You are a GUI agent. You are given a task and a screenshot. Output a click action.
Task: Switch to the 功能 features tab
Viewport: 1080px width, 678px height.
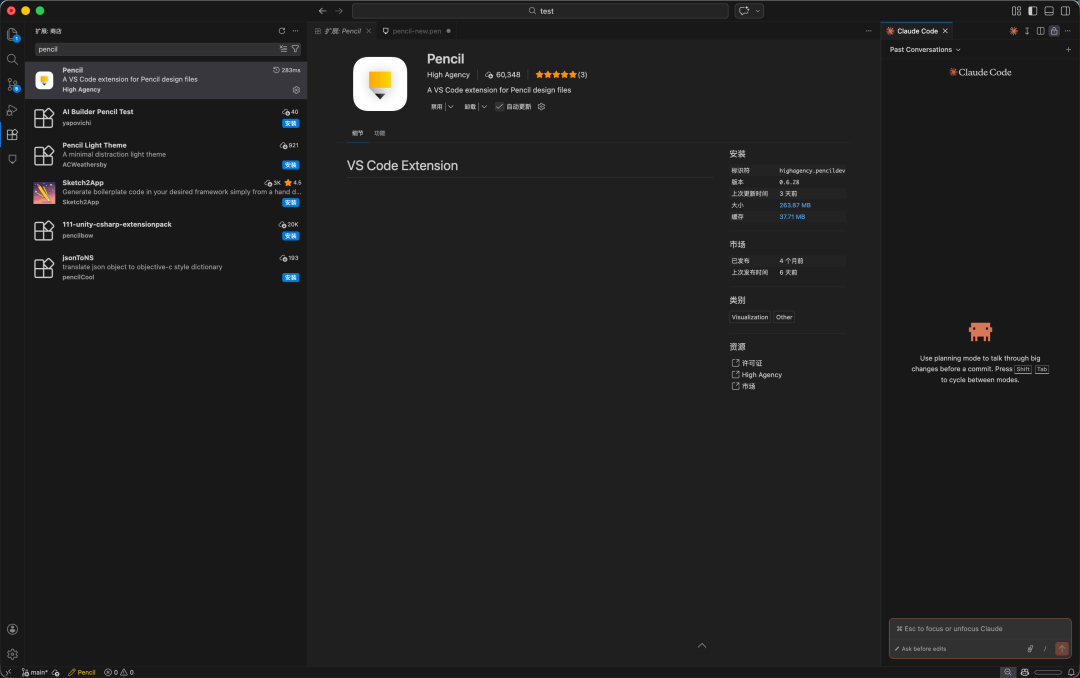379,133
